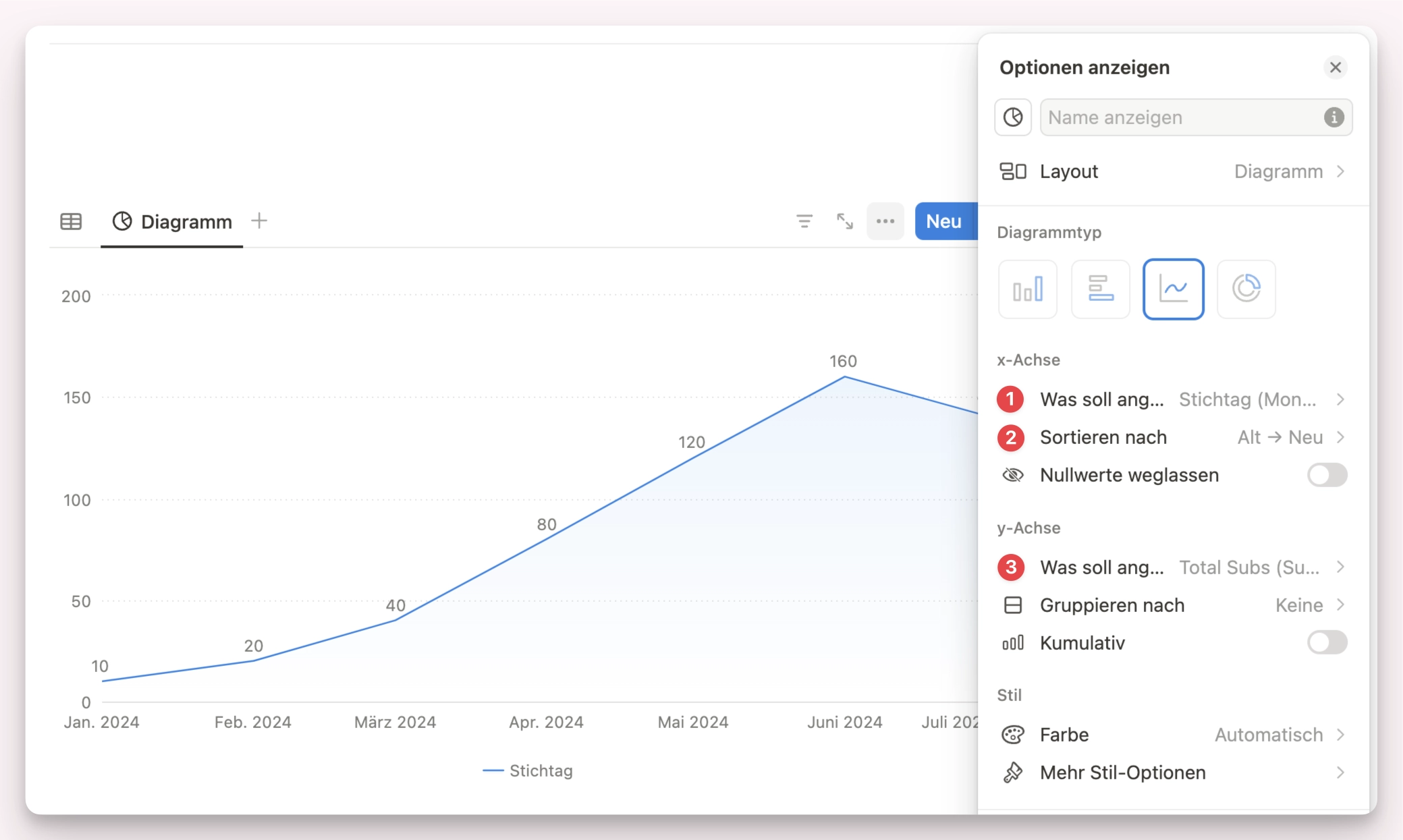Select vertical bar chart type
This screenshot has height=840, width=1403.
1028,289
